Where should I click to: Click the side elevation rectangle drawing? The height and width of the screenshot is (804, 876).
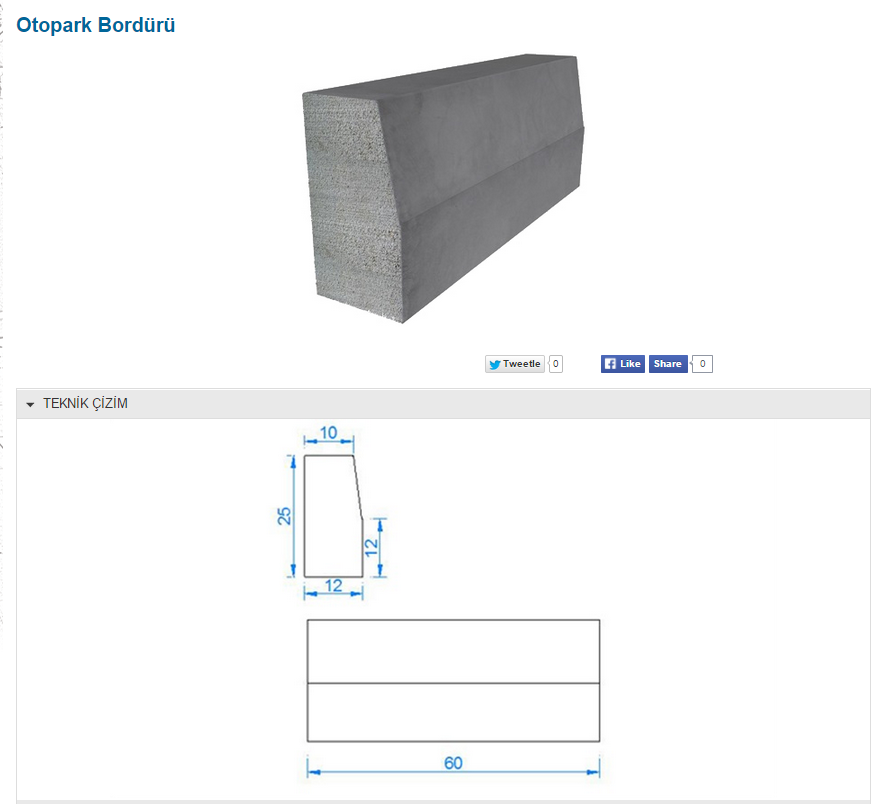[x=453, y=681]
